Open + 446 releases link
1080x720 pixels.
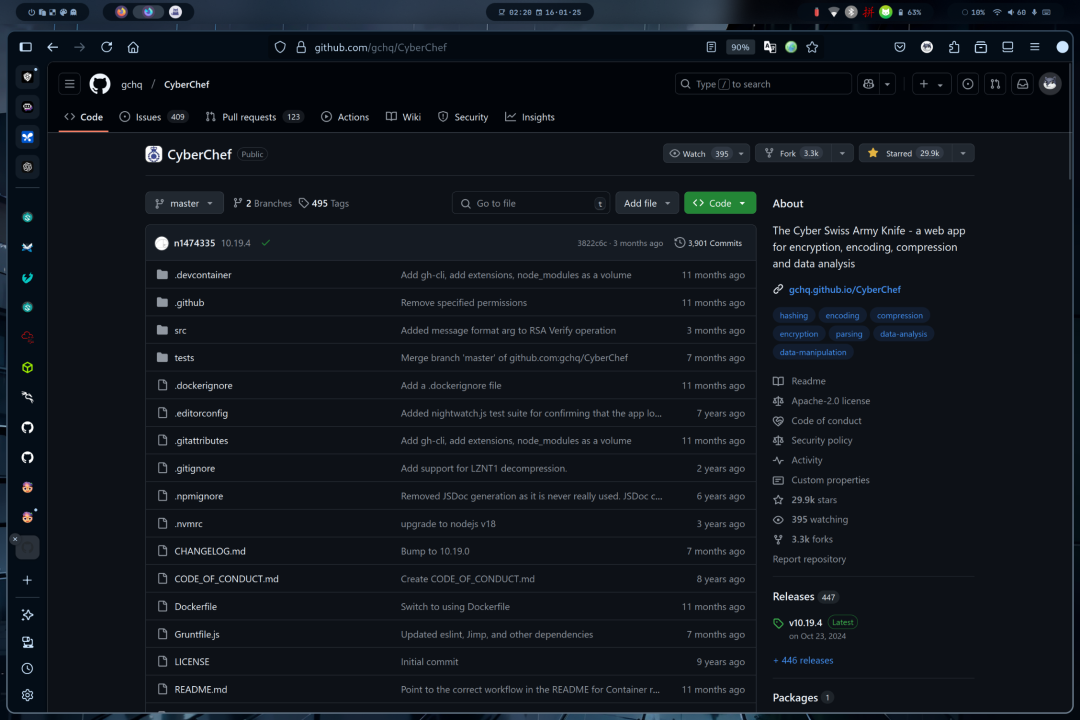coord(803,660)
